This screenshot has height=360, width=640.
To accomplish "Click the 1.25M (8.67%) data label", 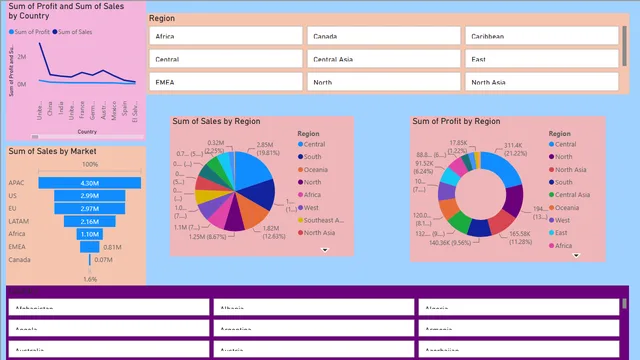I will tap(207, 237).
